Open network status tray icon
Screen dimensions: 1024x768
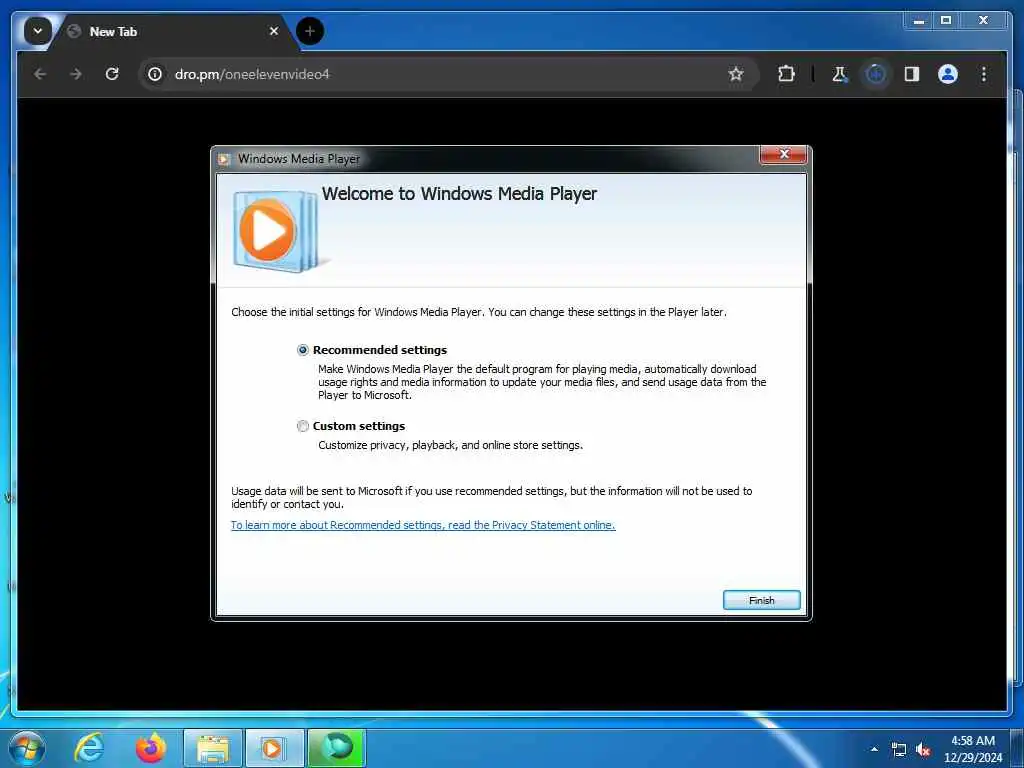899,750
